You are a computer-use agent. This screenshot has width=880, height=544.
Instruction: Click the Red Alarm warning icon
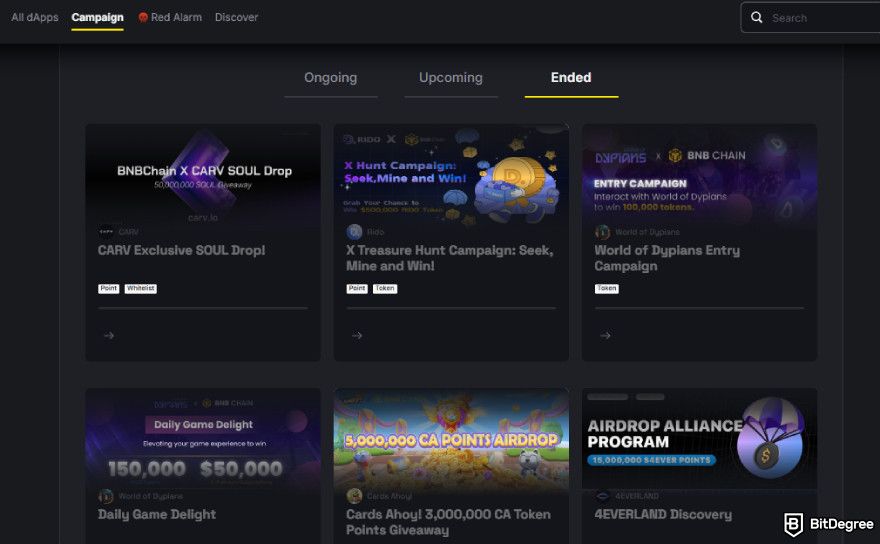(143, 17)
